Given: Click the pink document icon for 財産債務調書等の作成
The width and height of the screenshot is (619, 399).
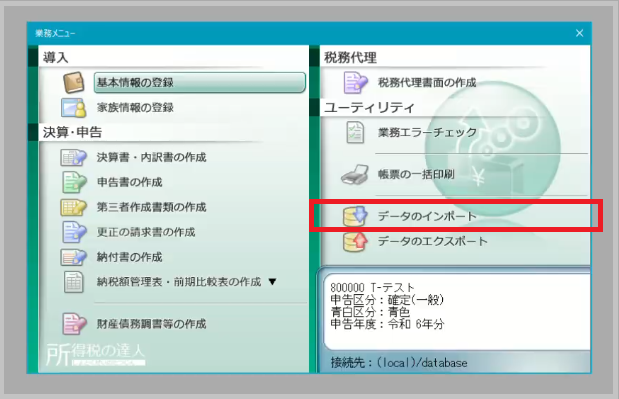Looking at the screenshot, I should [x=74, y=324].
